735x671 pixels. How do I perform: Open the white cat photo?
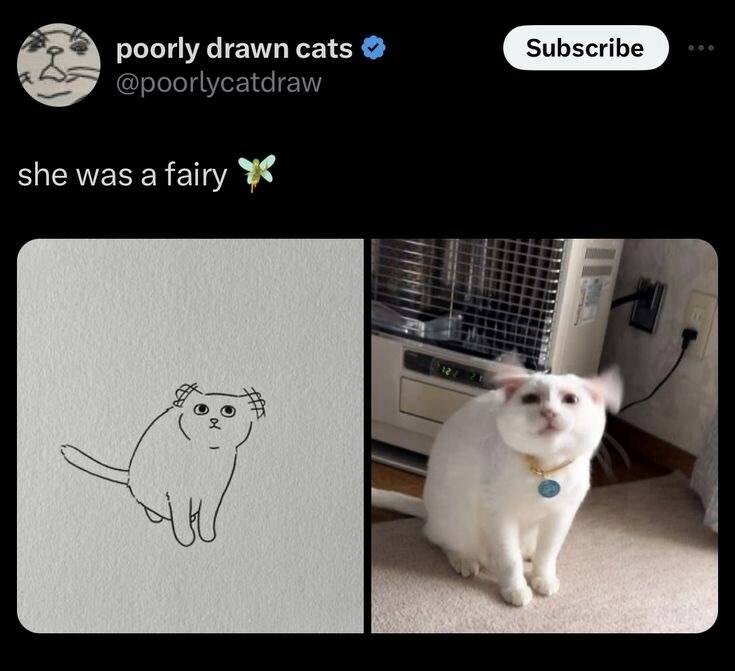pyautogui.click(x=544, y=435)
